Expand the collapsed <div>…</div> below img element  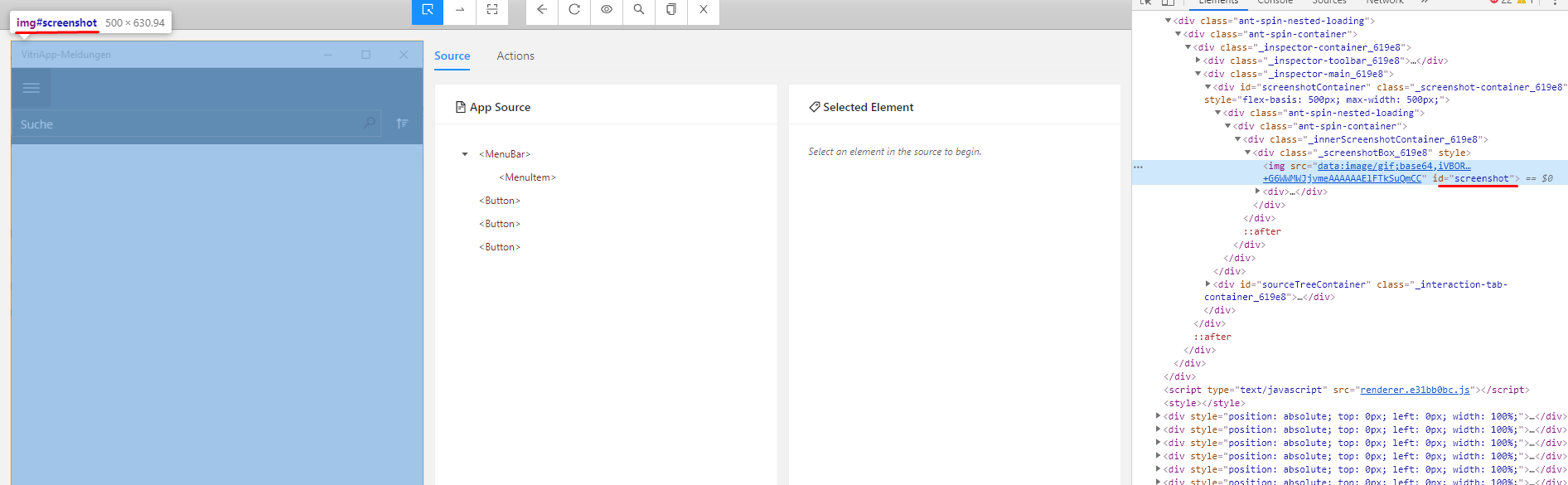point(1258,192)
